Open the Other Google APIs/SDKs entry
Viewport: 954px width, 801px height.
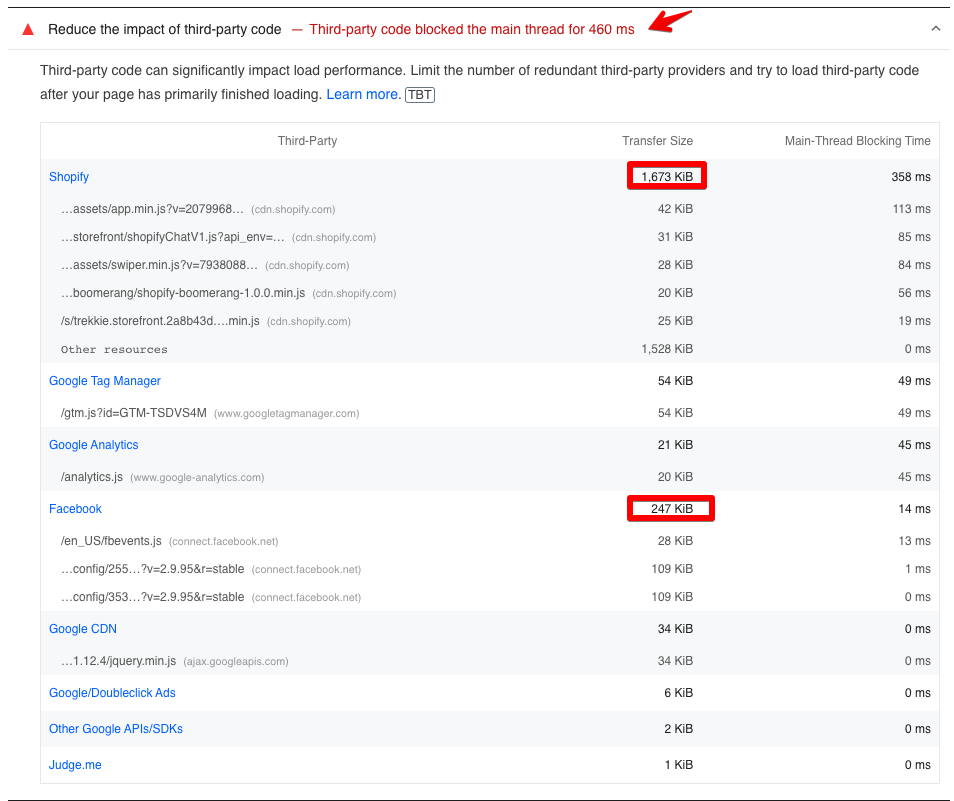[x=115, y=728]
